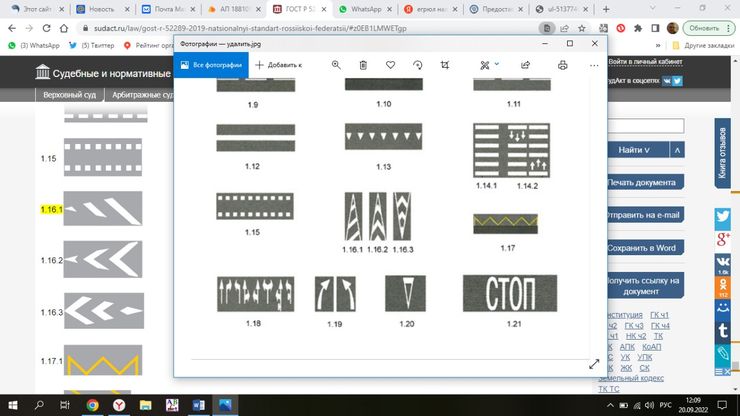Print the photo with printer icon
The height and width of the screenshot is (416, 740).
click(563, 65)
